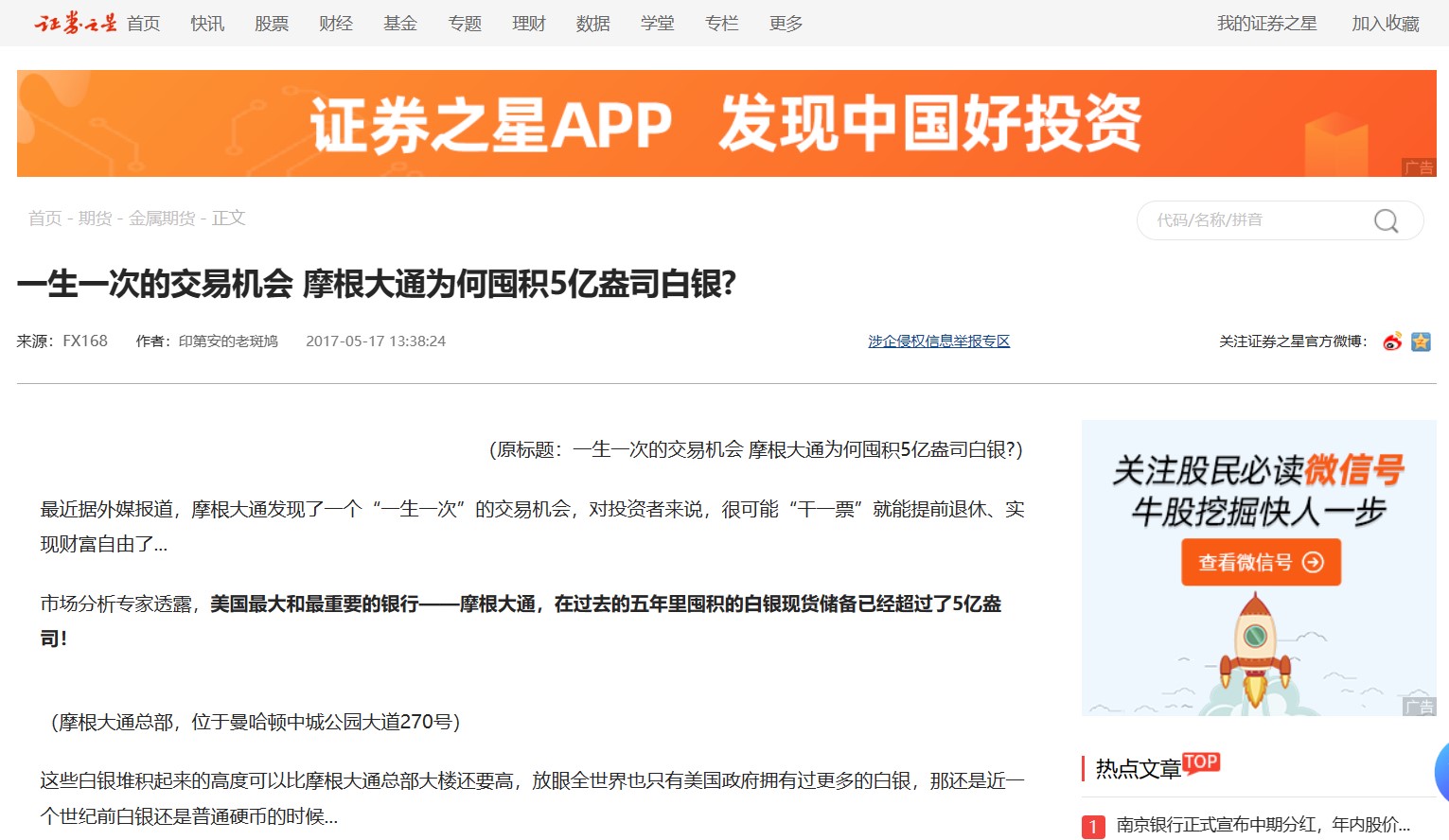Select 学堂 in the top navigation

pos(658,23)
